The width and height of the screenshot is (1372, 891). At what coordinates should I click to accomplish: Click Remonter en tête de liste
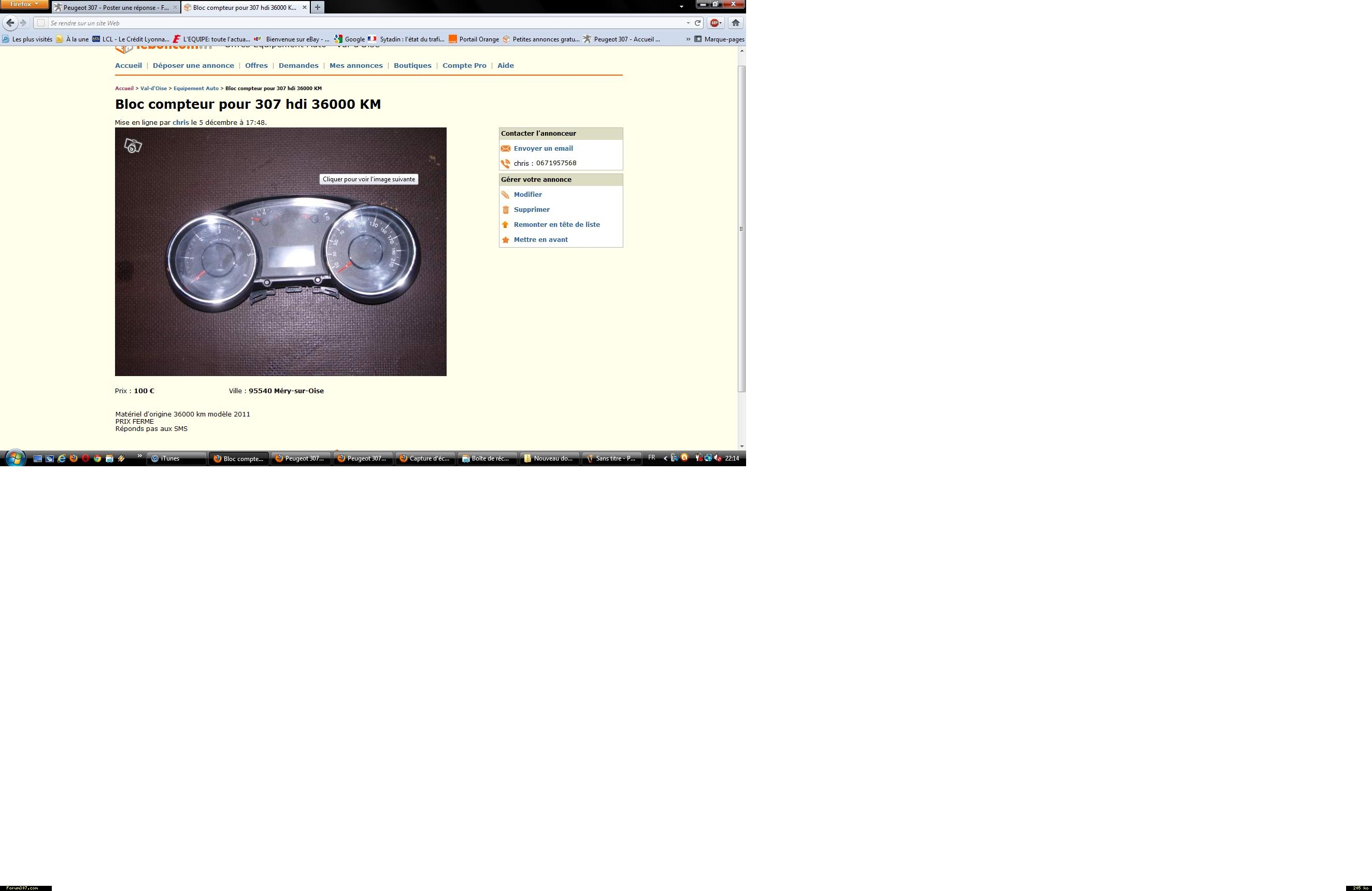click(556, 225)
